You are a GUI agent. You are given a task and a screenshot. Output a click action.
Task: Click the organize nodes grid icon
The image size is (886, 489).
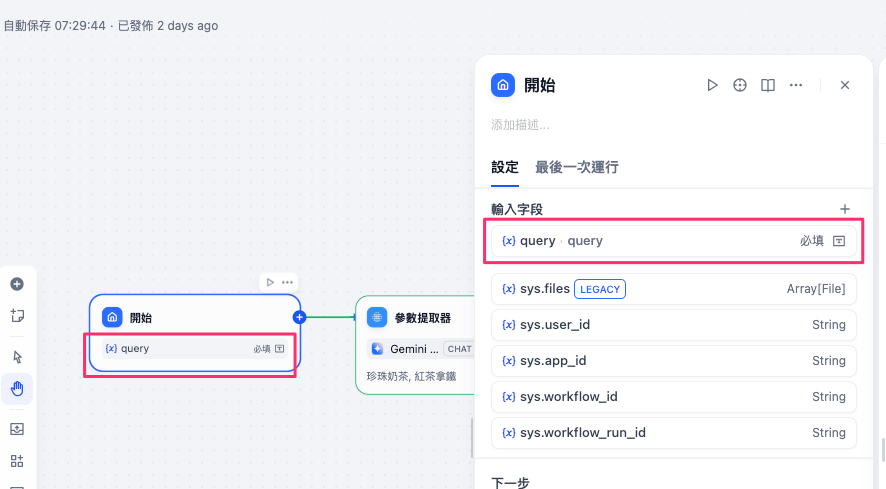[17, 461]
